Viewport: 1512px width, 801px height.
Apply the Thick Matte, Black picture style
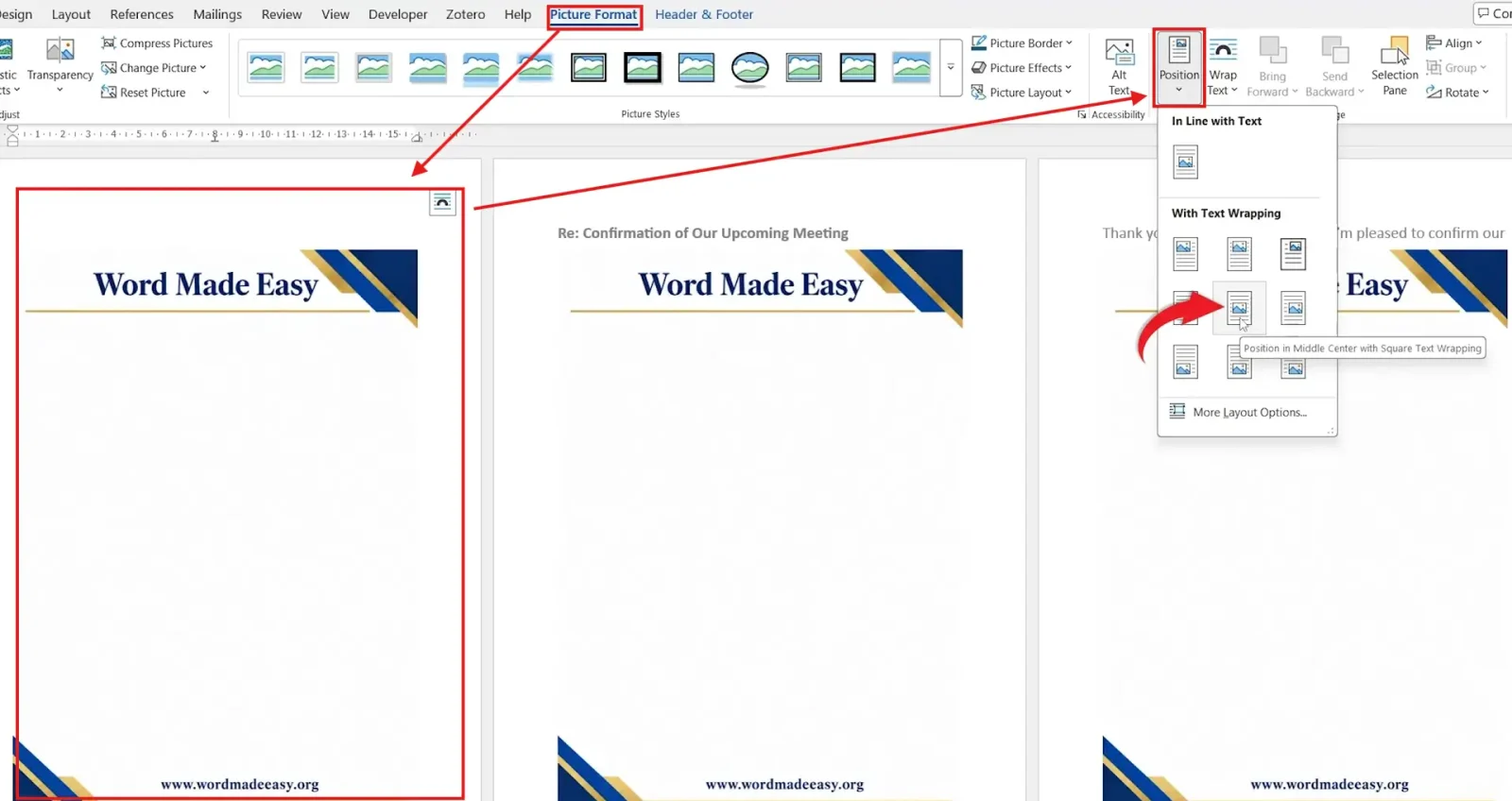coord(643,68)
